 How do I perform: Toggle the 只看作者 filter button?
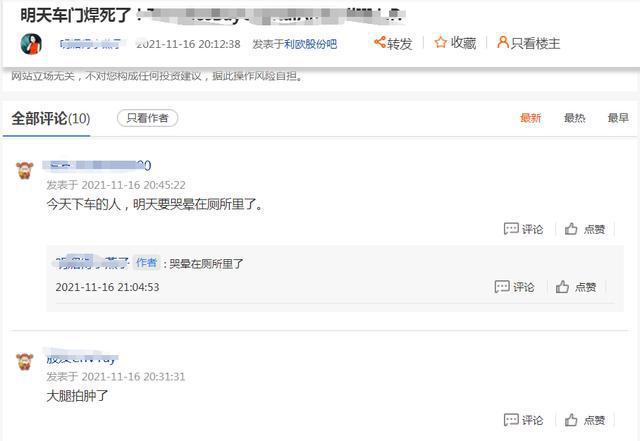pyautogui.click(x=147, y=118)
